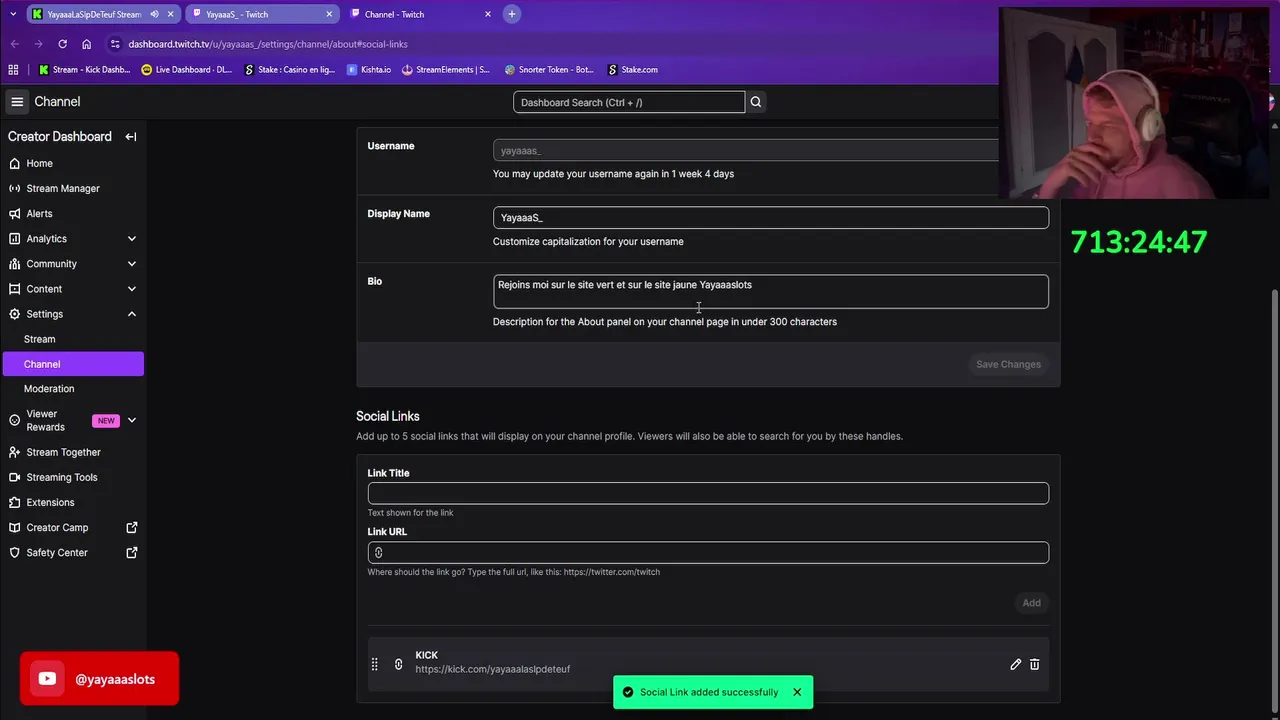The width and height of the screenshot is (1280, 720).
Task: Dismiss the Social Link added notification
Action: click(797, 692)
